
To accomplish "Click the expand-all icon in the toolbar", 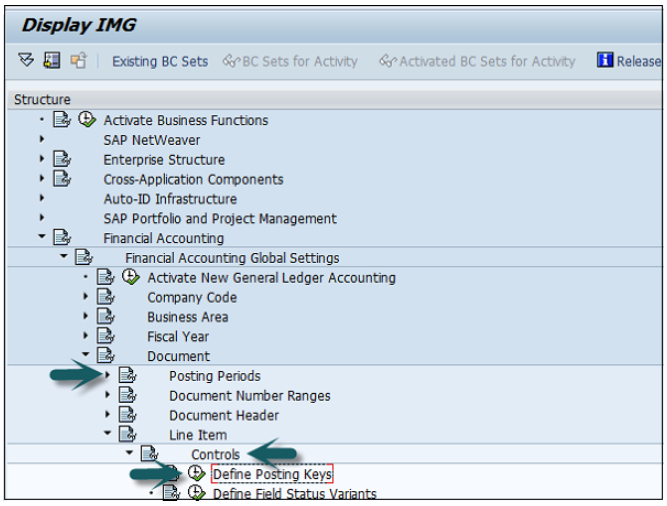I will (x=26, y=61).
